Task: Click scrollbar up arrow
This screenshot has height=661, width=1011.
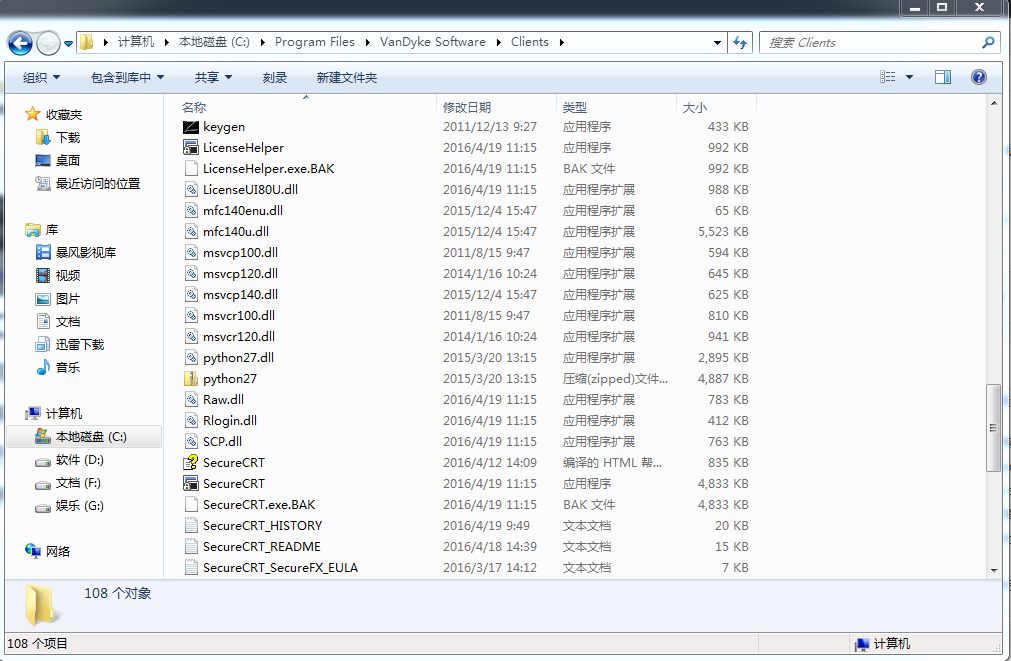Action: 994,103
